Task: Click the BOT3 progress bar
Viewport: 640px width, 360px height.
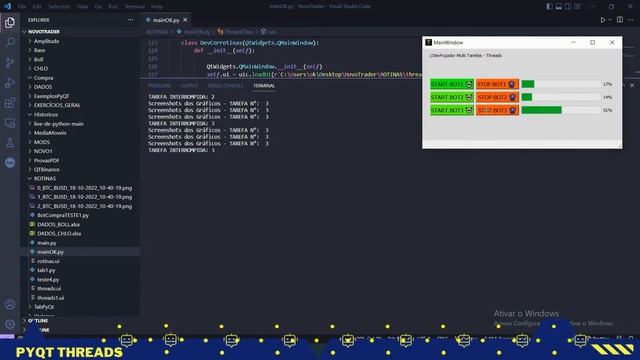Action: [561, 110]
